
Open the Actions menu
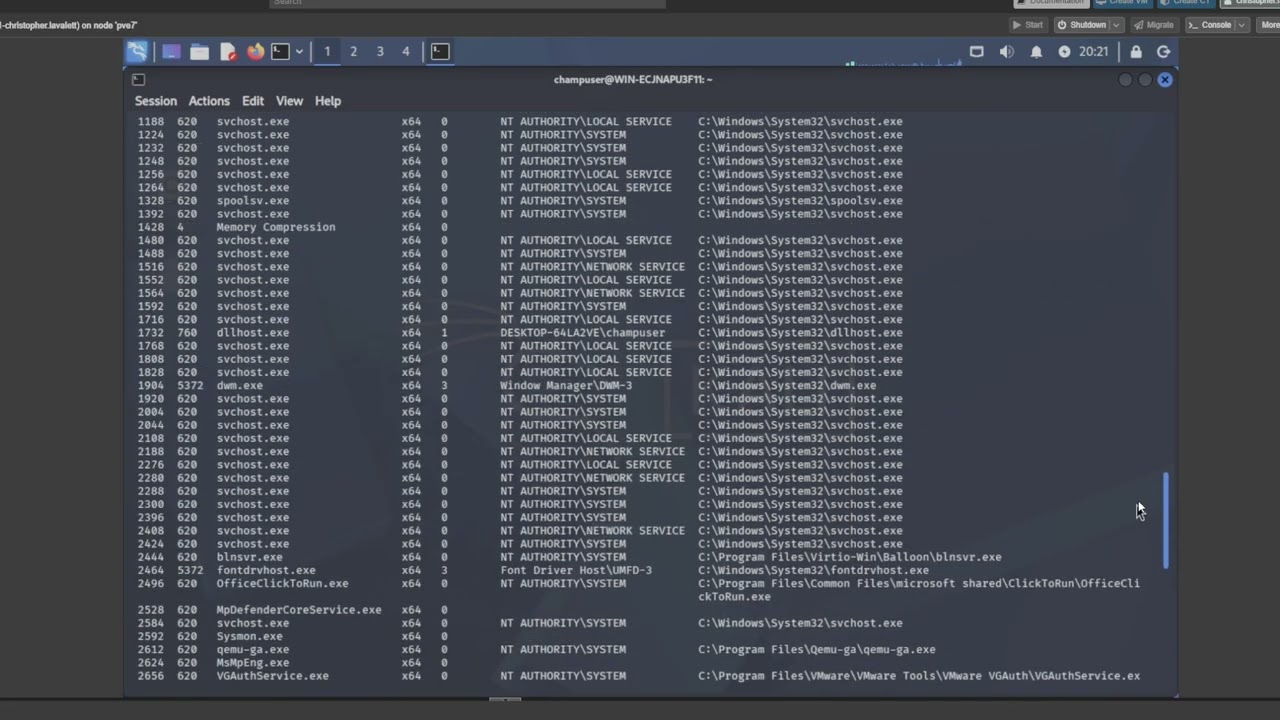pyautogui.click(x=209, y=101)
